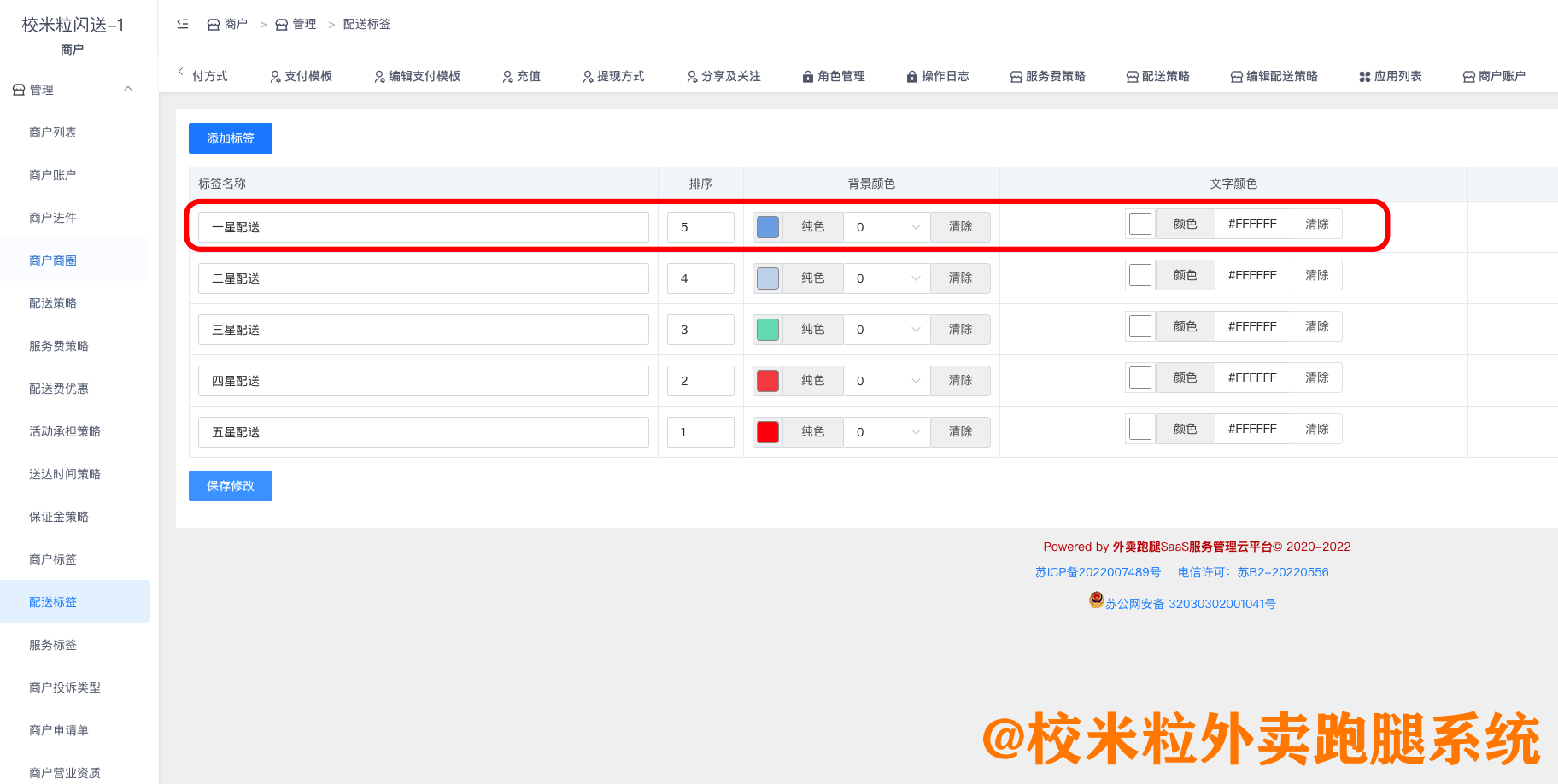The image size is (1558, 784).
Task: Expand the 二星配送 background value dropdown
Action: coord(887,278)
